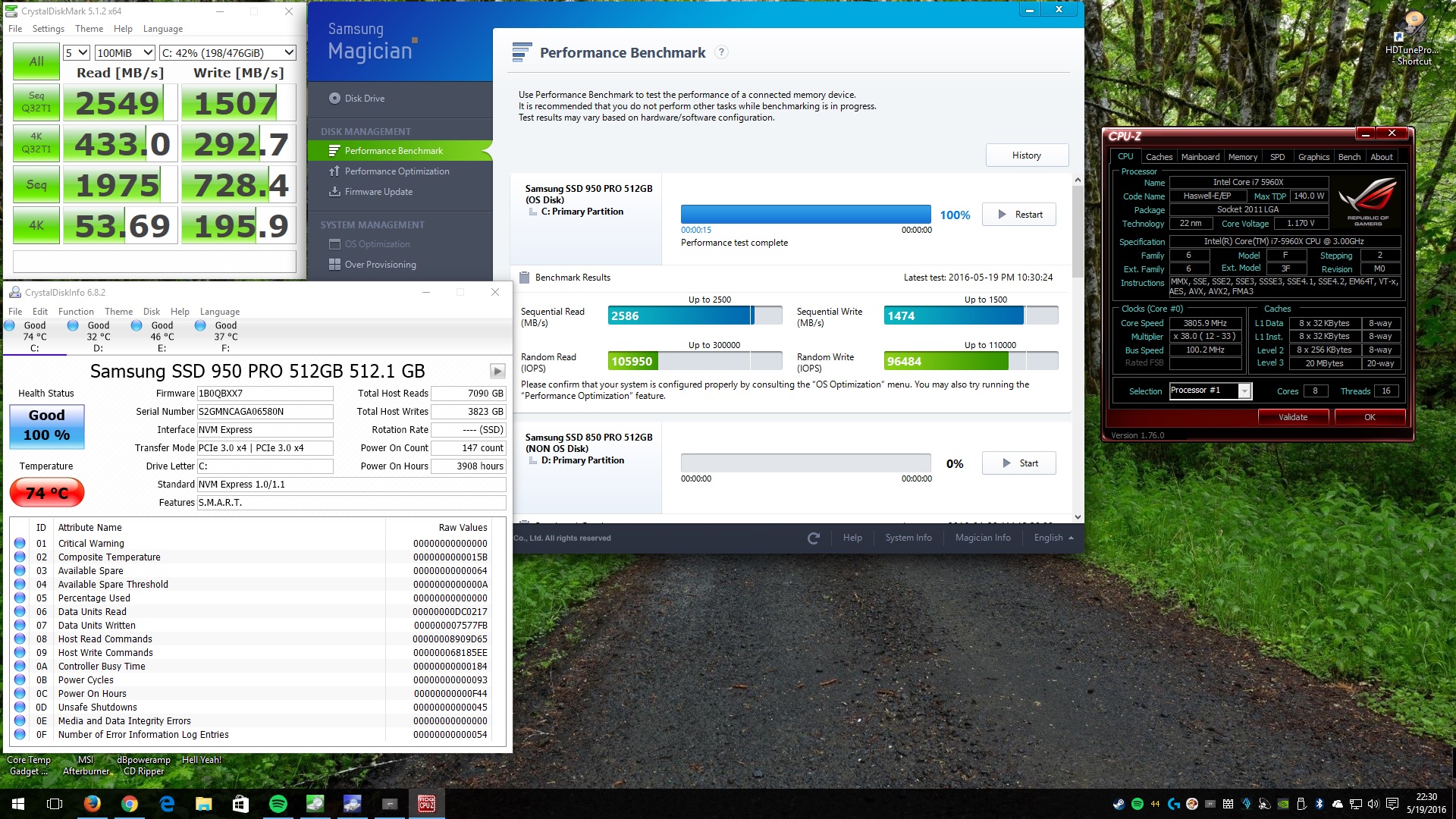The image size is (1456, 819).
Task: Click the Firmware Update icon in Magician sidebar
Action: (334, 192)
